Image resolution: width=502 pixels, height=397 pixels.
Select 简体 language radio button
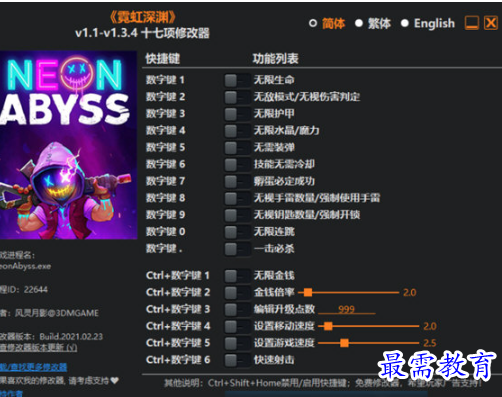point(313,23)
